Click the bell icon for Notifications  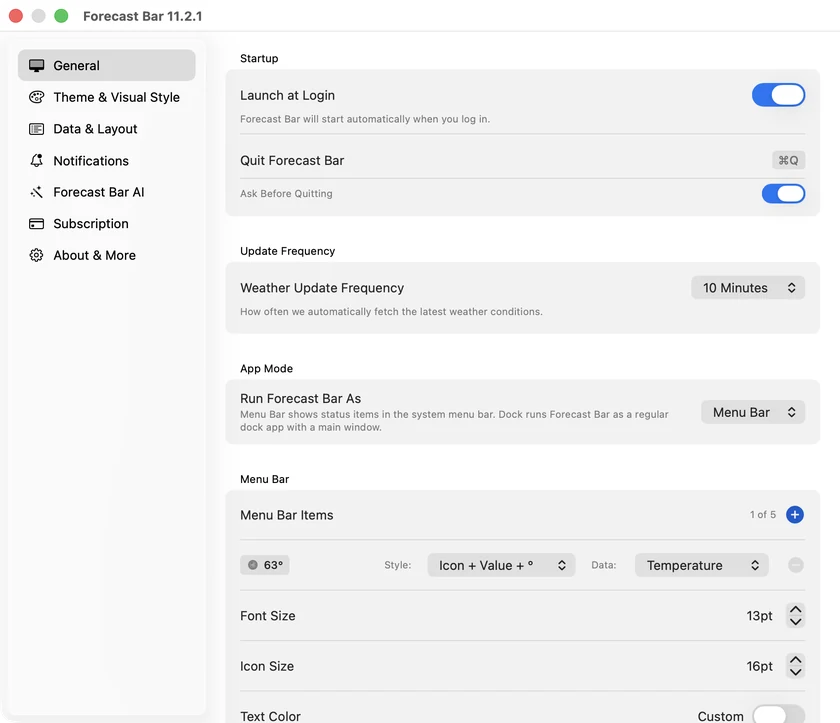click(36, 160)
